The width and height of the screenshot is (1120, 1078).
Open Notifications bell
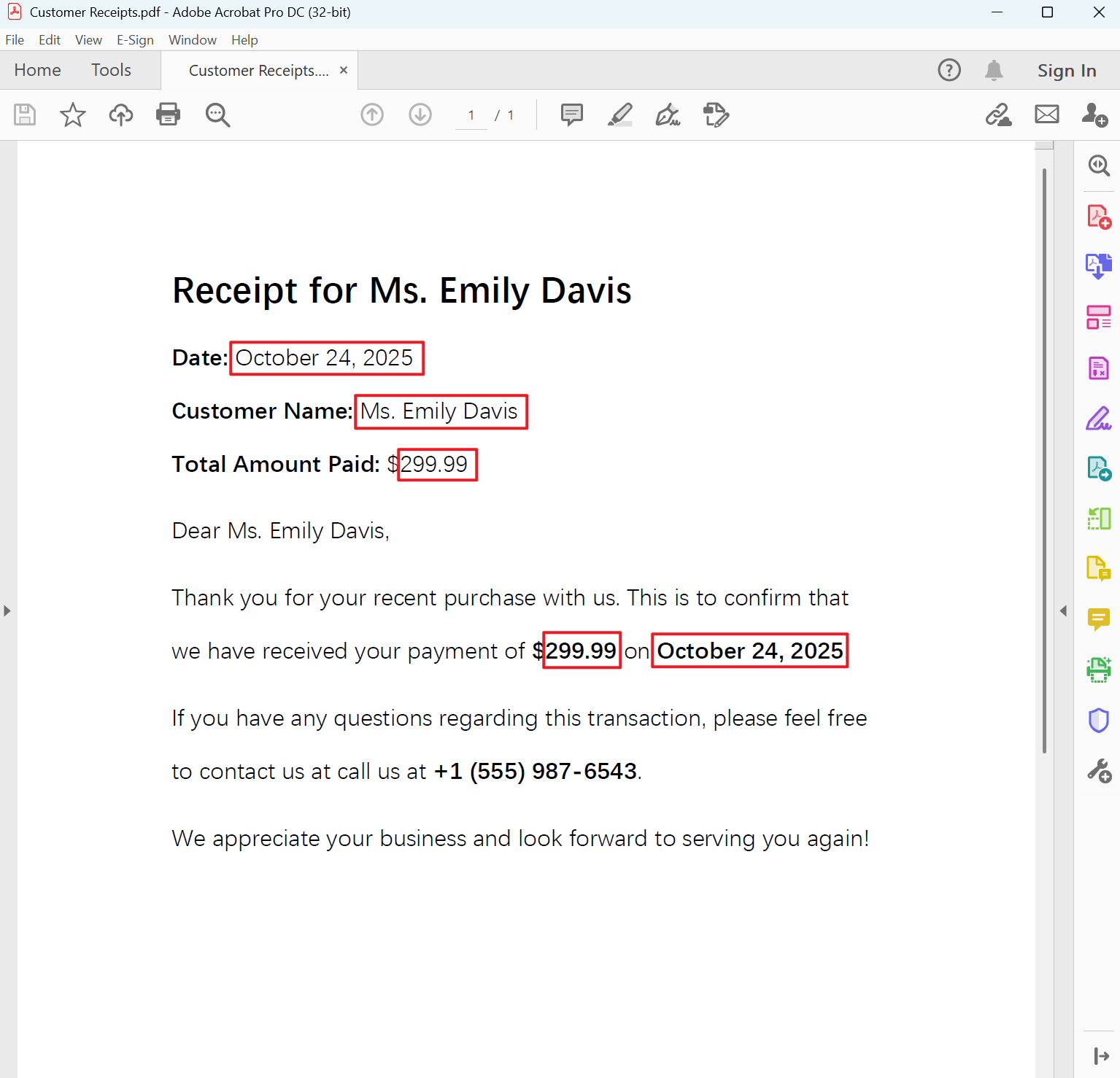994,70
